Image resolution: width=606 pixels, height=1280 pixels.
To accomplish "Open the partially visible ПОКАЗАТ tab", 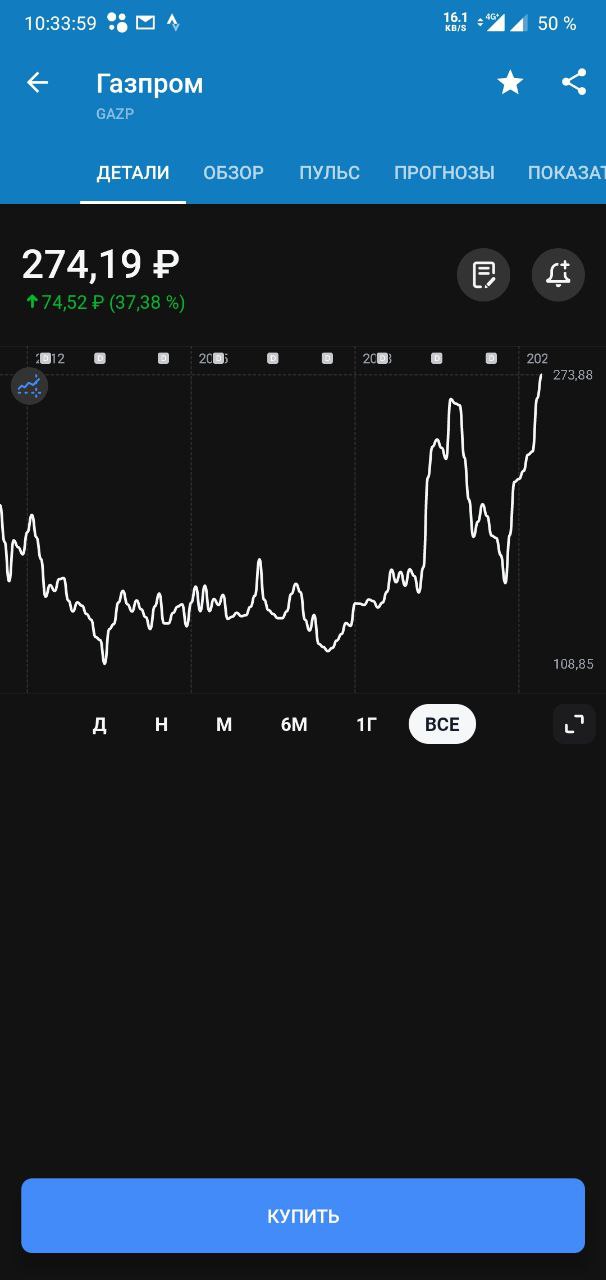I will click(567, 173).
